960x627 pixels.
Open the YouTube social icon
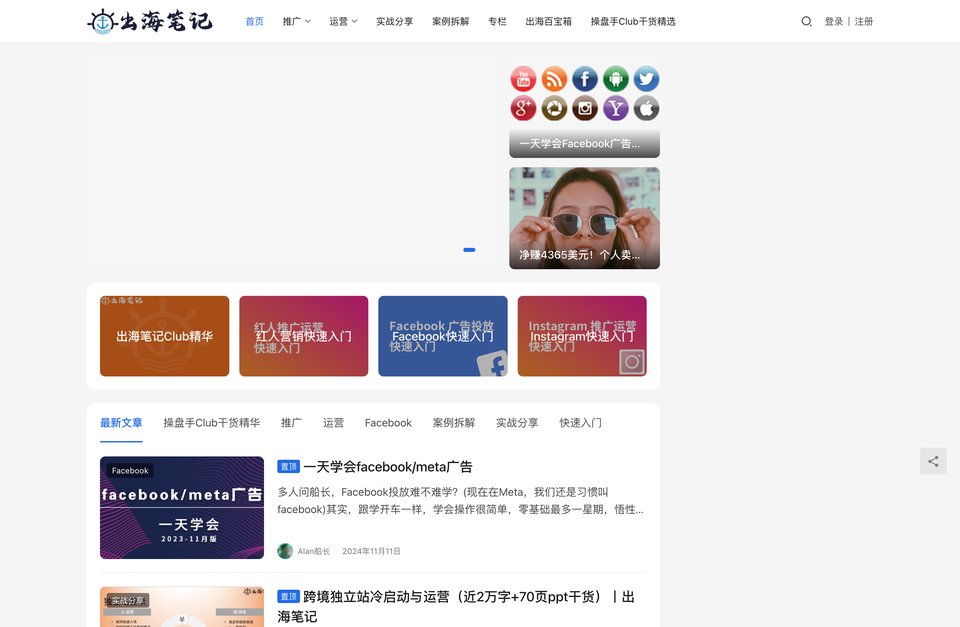523,79
